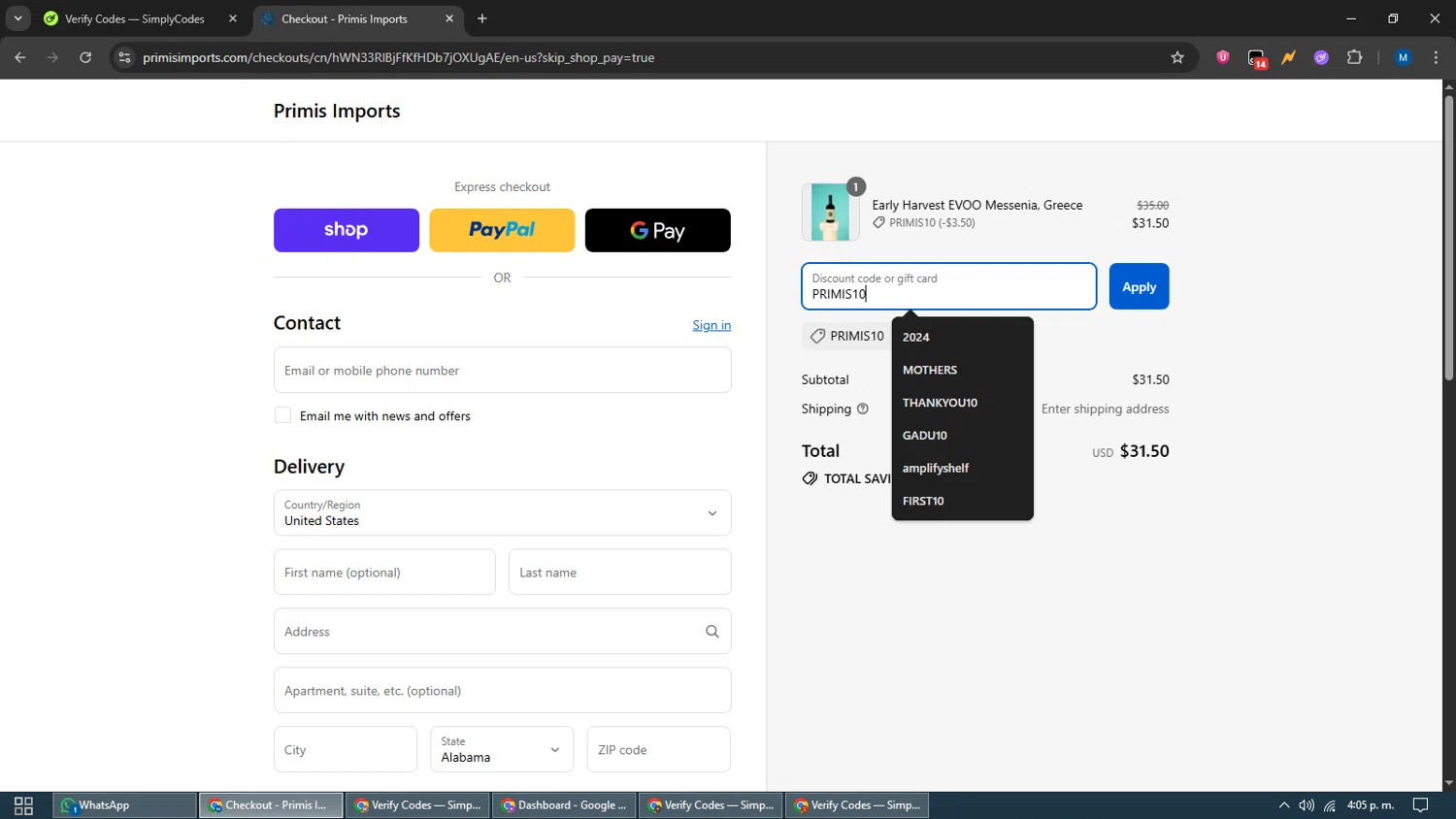Click the Last name field
Viewport: 1456px width, 819px height.
619,573
